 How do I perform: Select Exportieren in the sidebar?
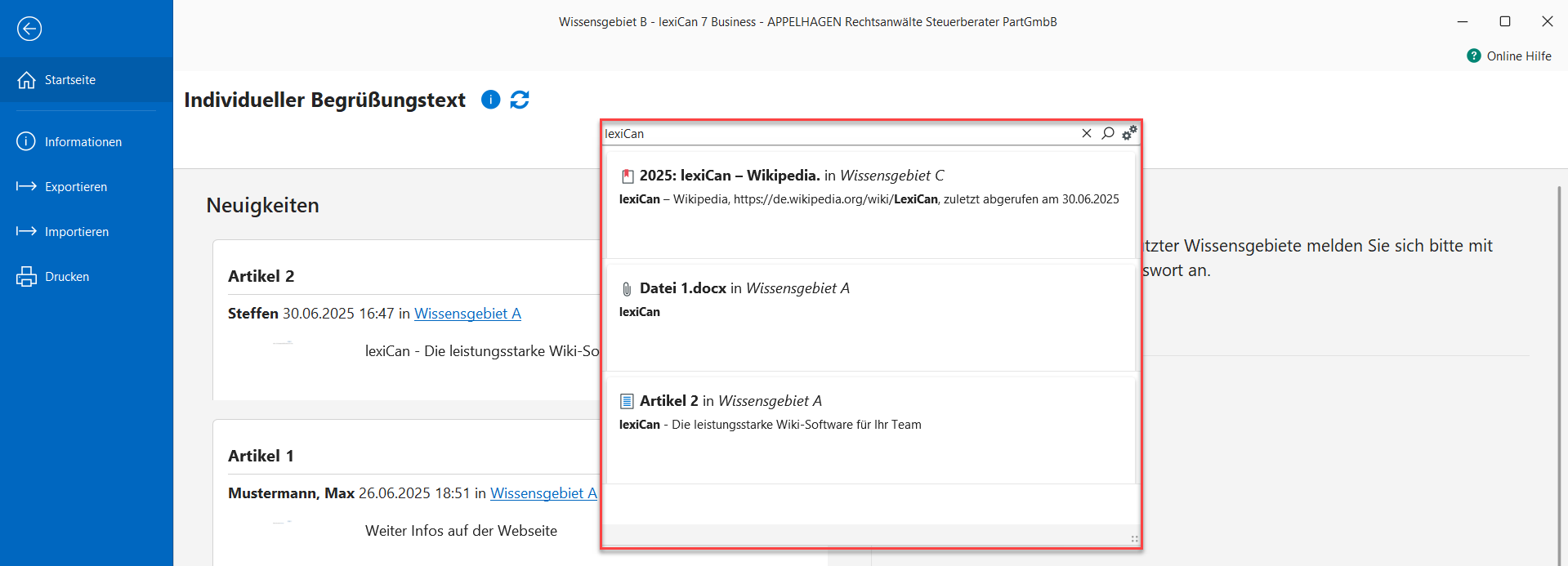tap(75, 187)
